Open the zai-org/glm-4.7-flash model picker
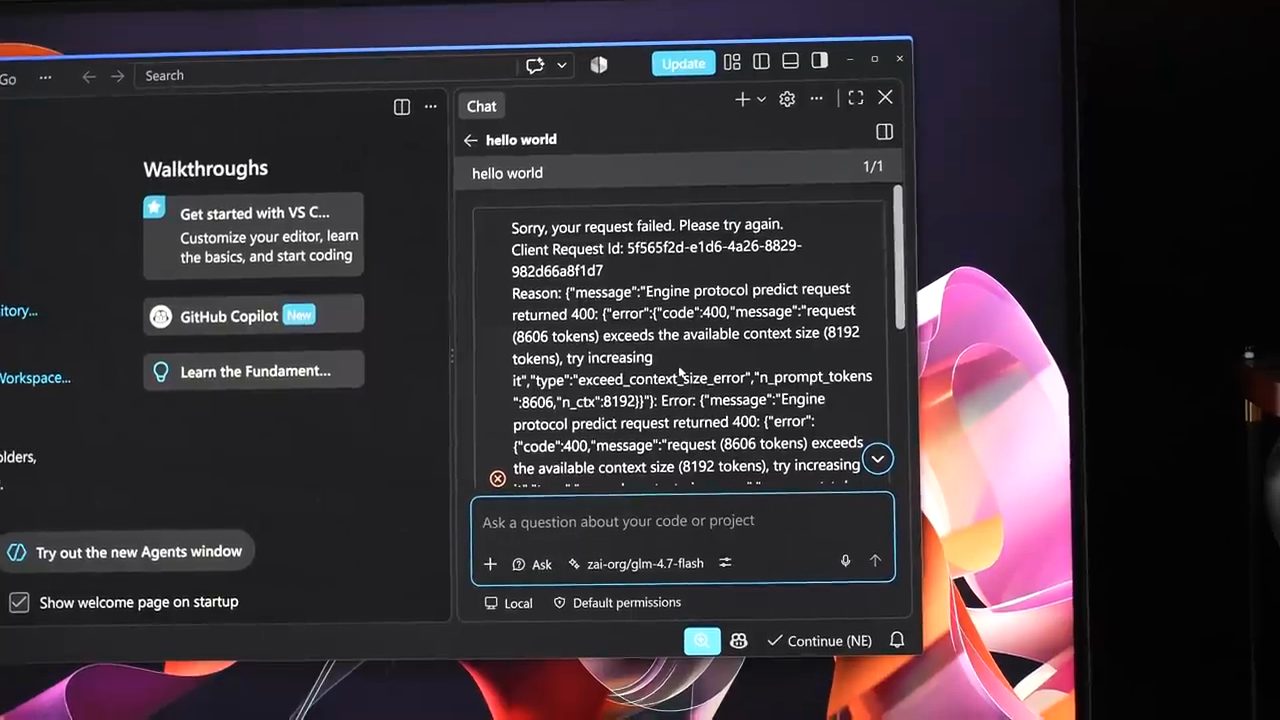 click(x=636, y=563)
